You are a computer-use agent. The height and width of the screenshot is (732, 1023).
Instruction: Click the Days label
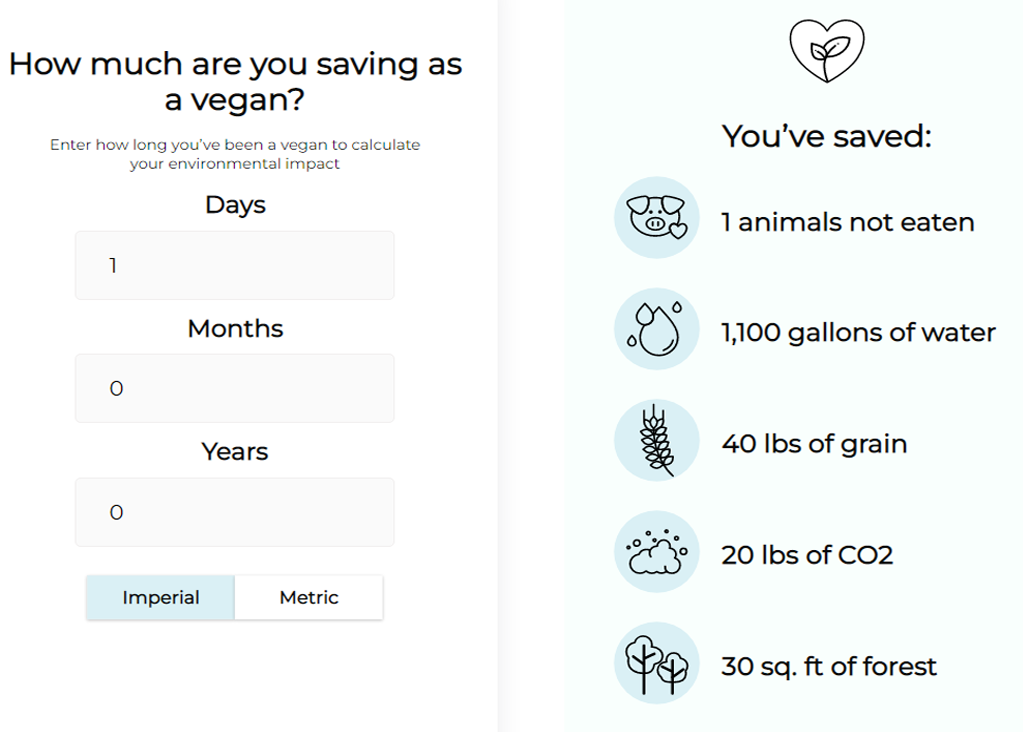[235, 205]
